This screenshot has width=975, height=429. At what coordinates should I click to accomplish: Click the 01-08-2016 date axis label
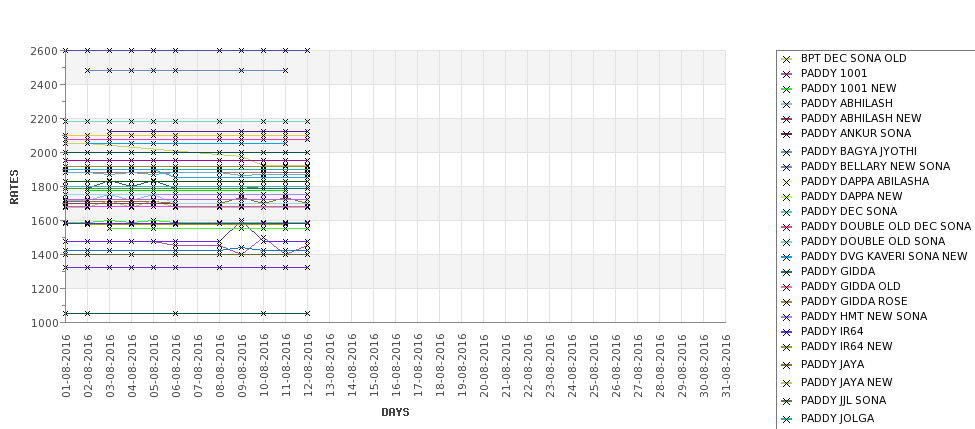[67, 366]
